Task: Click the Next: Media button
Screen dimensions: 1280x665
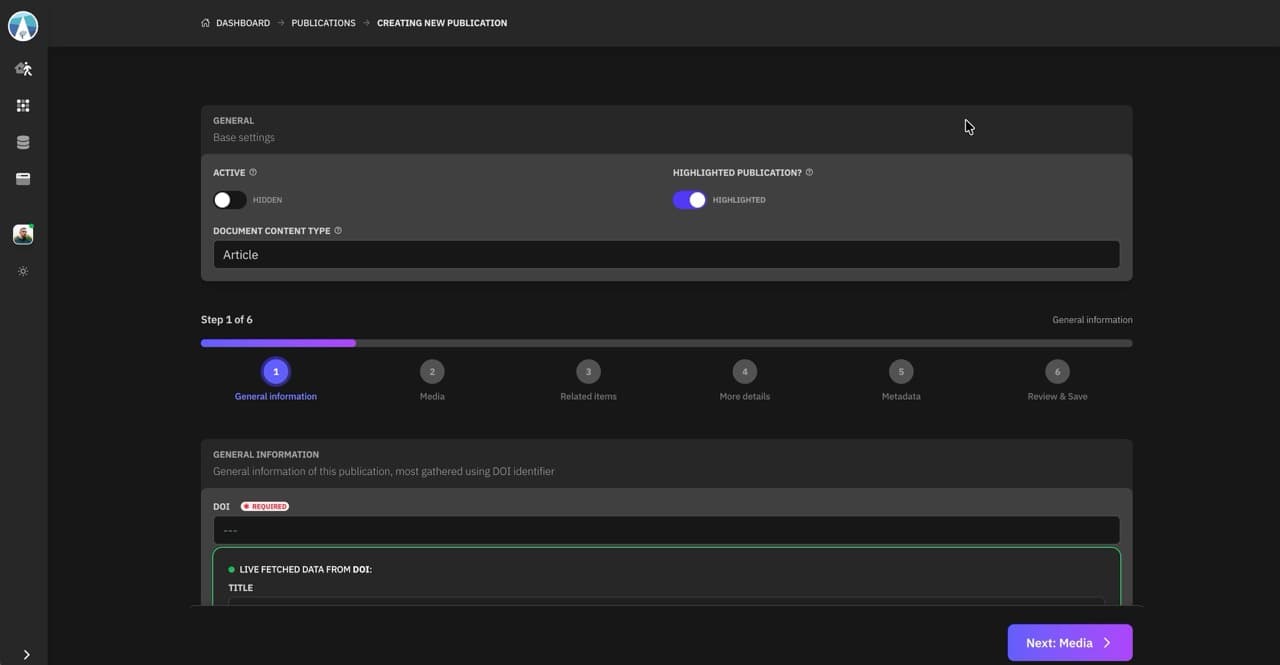Action: coord(1069,643)
